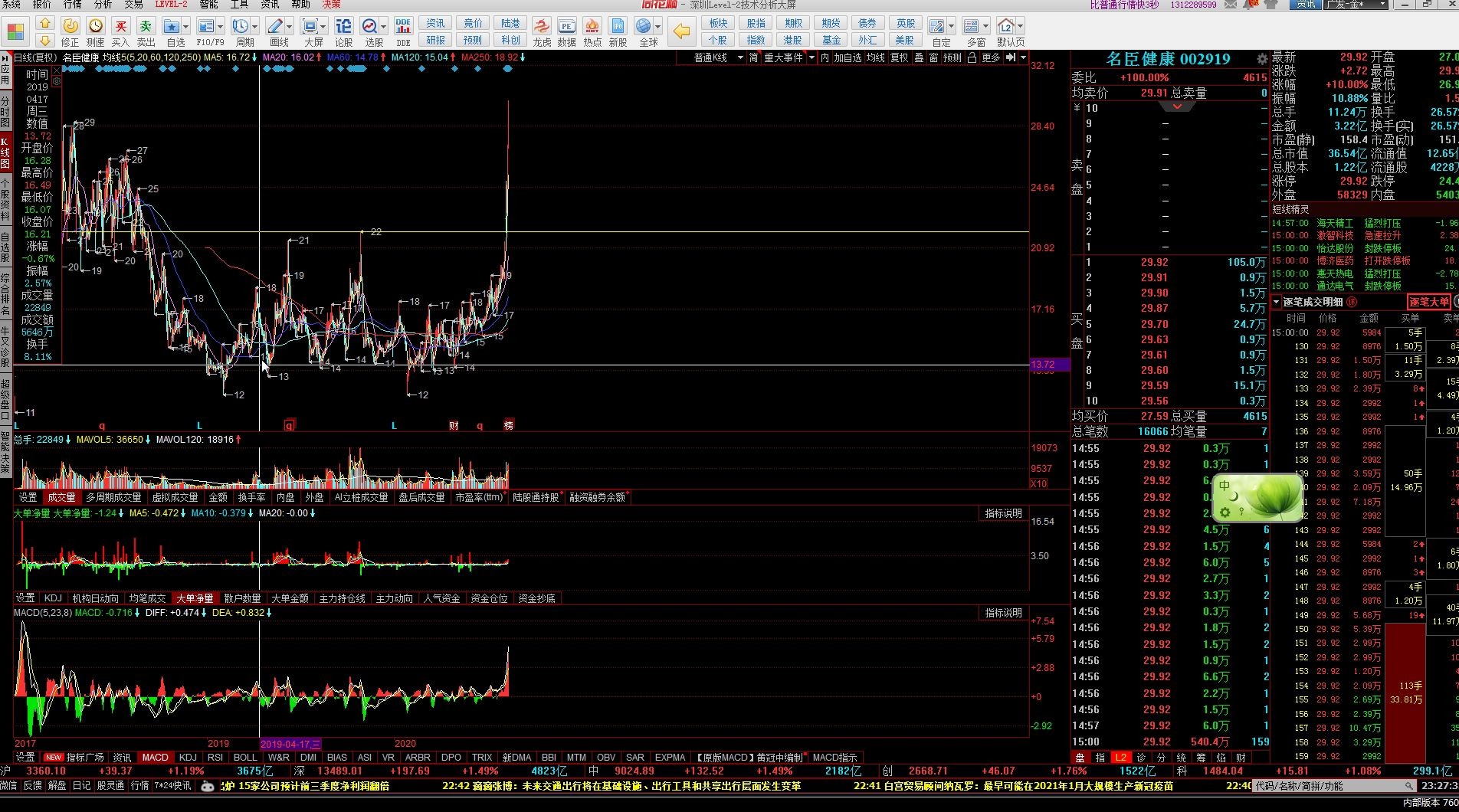Expand the red sell-side chevron under row 10
The image size is (1459, 812).
(x=1177, y=107)
